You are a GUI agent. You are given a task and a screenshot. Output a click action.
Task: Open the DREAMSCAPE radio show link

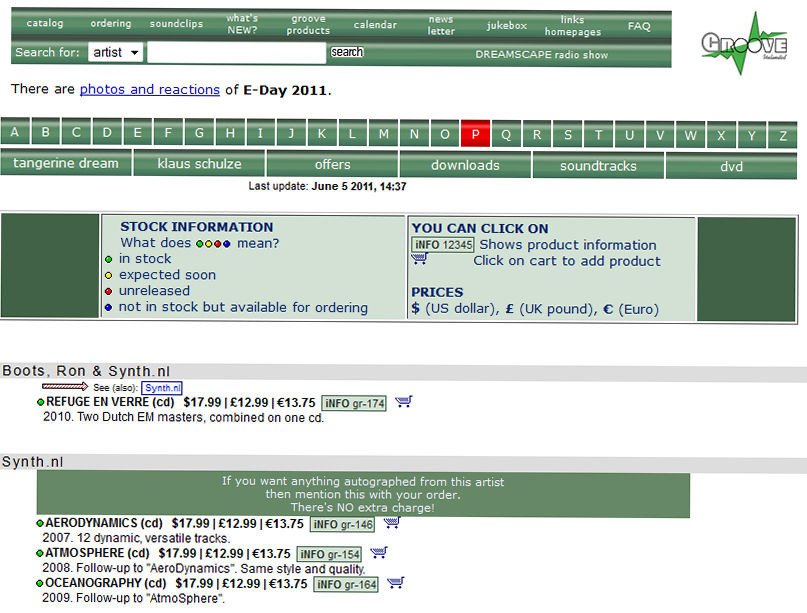pos(541,55)
